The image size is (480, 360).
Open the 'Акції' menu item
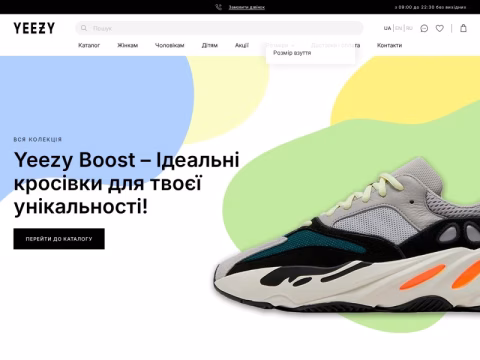coord(242,45)
